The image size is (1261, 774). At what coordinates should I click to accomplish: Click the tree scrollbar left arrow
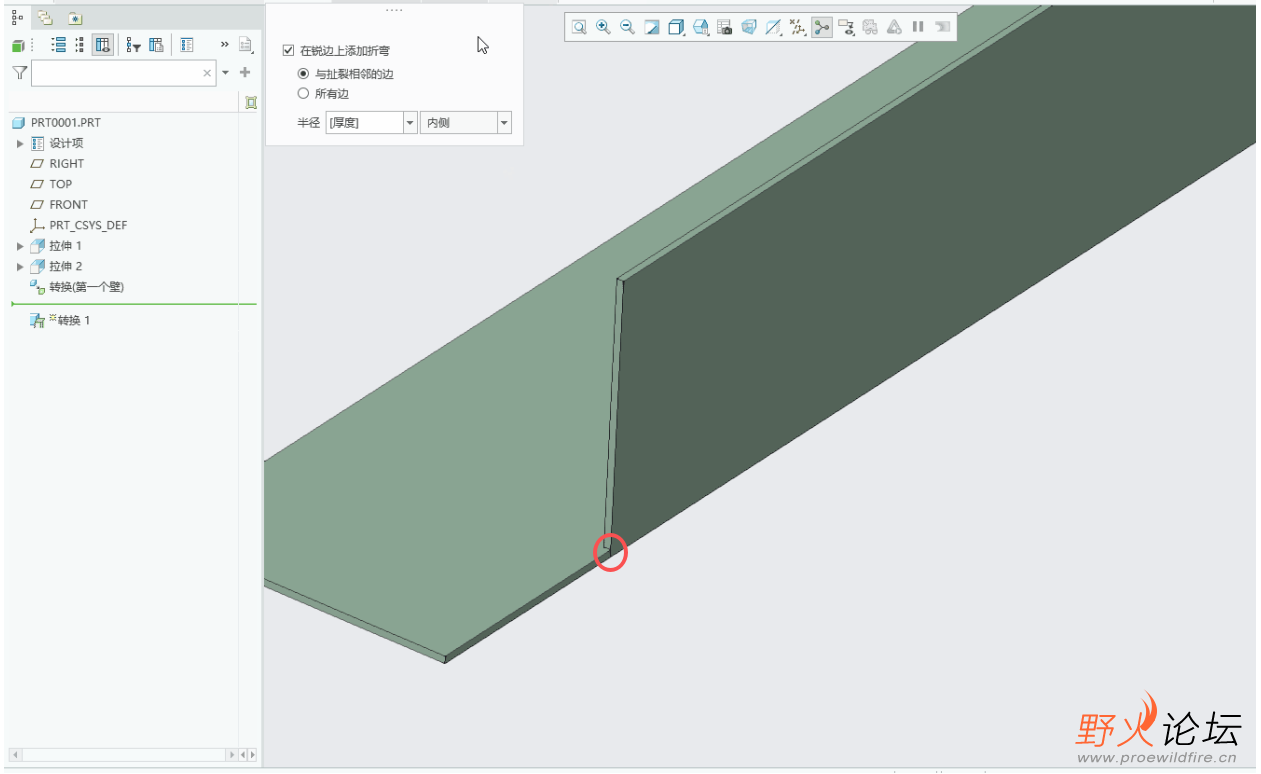pyautogui.click(x=15, y=755)
